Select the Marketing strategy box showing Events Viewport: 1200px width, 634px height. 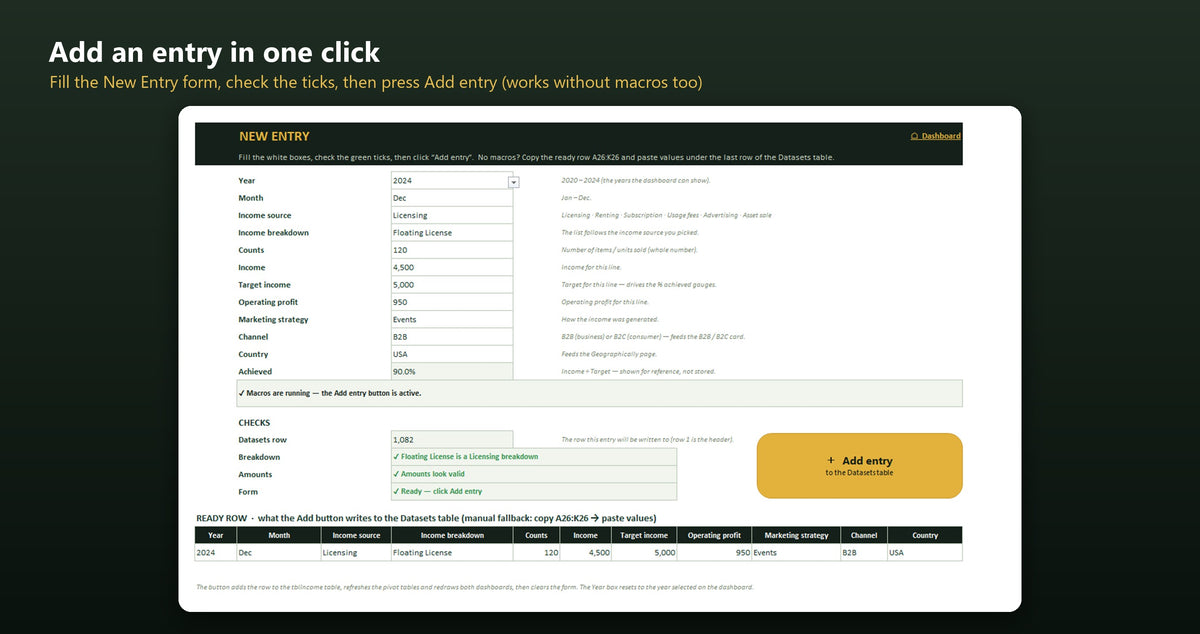[452, 319]
